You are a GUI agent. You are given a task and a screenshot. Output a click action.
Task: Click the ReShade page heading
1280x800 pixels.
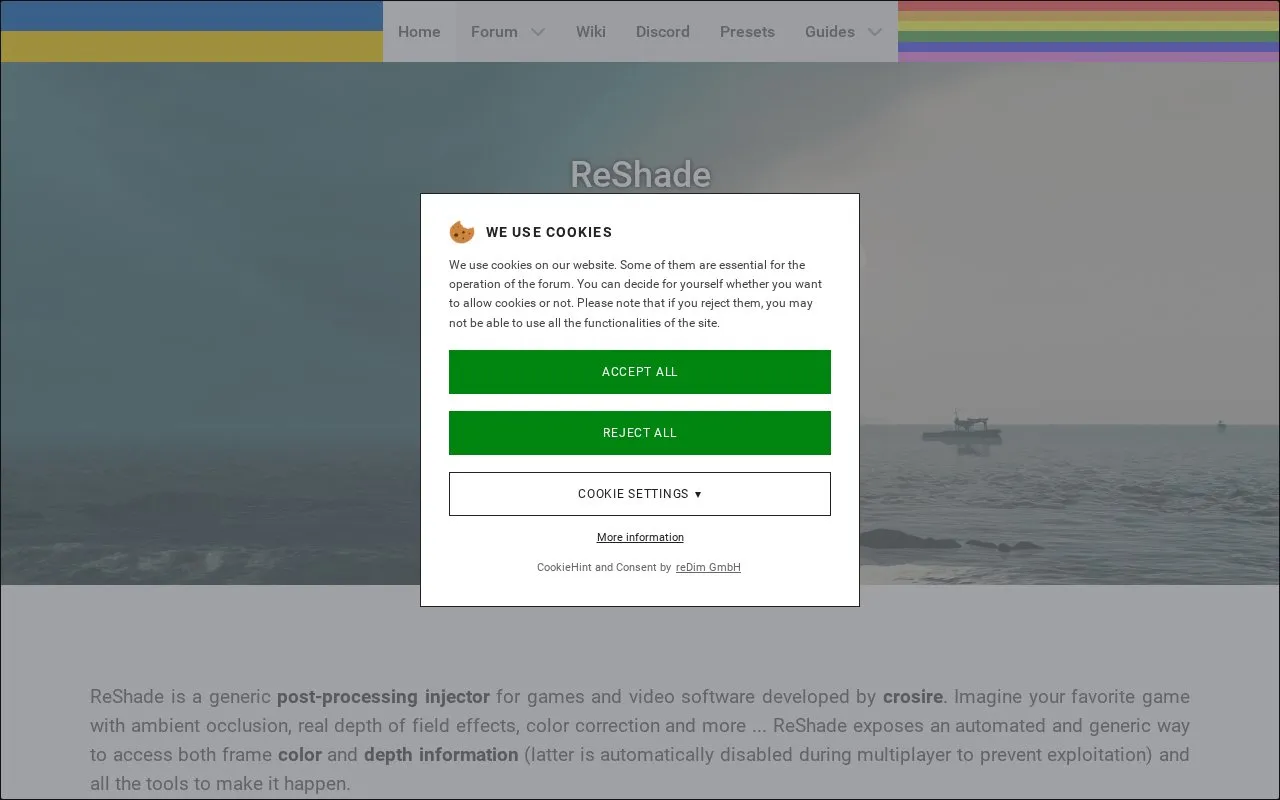pyautogui.click(x=640, y=174)
